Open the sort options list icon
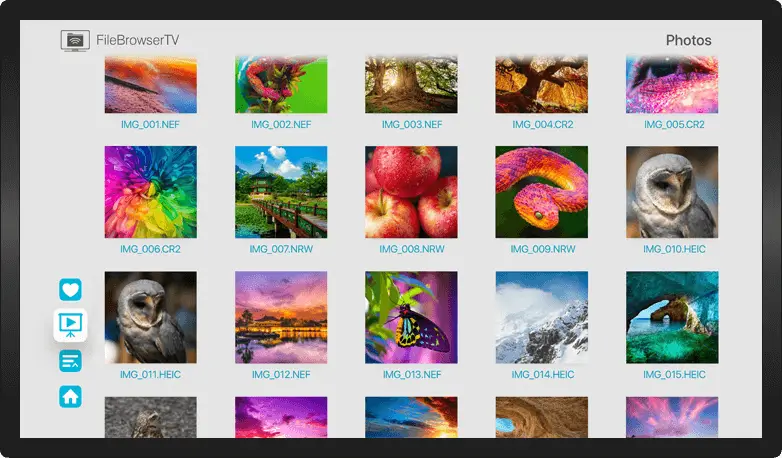Viewport: 782px width, 458px height. pos(70,361)
